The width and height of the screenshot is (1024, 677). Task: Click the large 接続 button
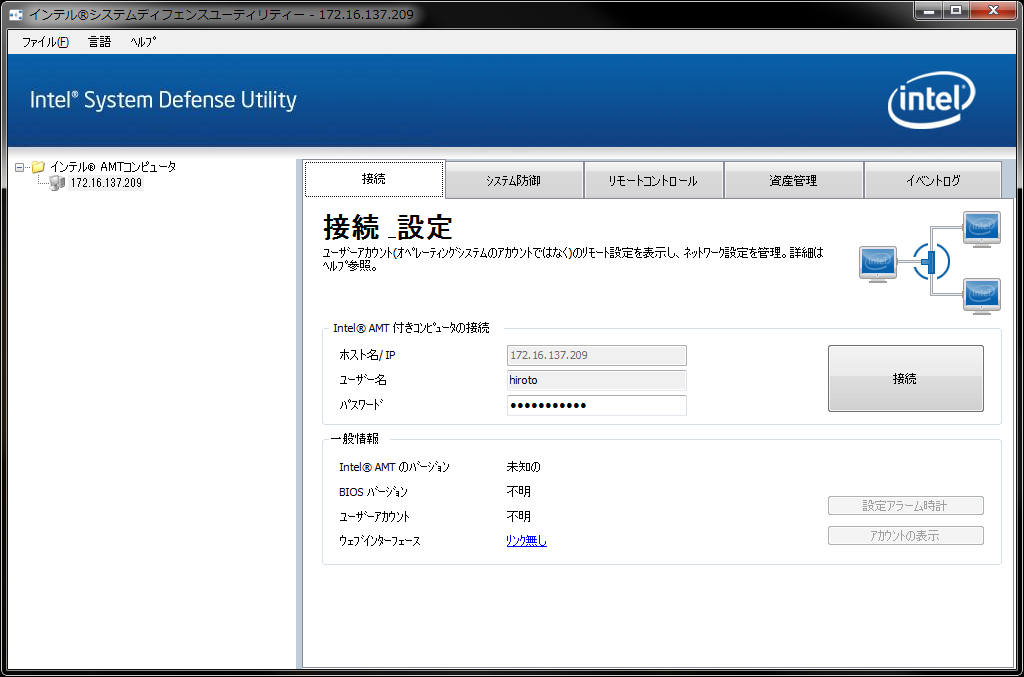905,379
